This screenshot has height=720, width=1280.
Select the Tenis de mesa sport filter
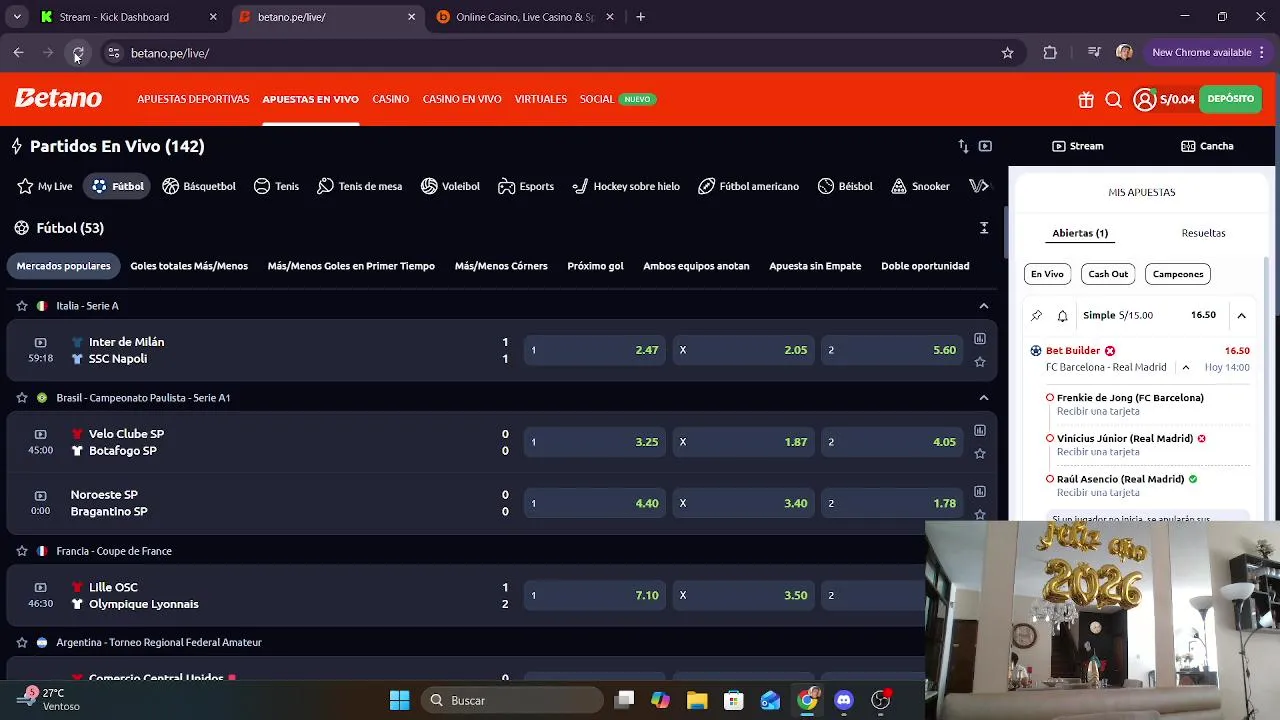[359, 186]
